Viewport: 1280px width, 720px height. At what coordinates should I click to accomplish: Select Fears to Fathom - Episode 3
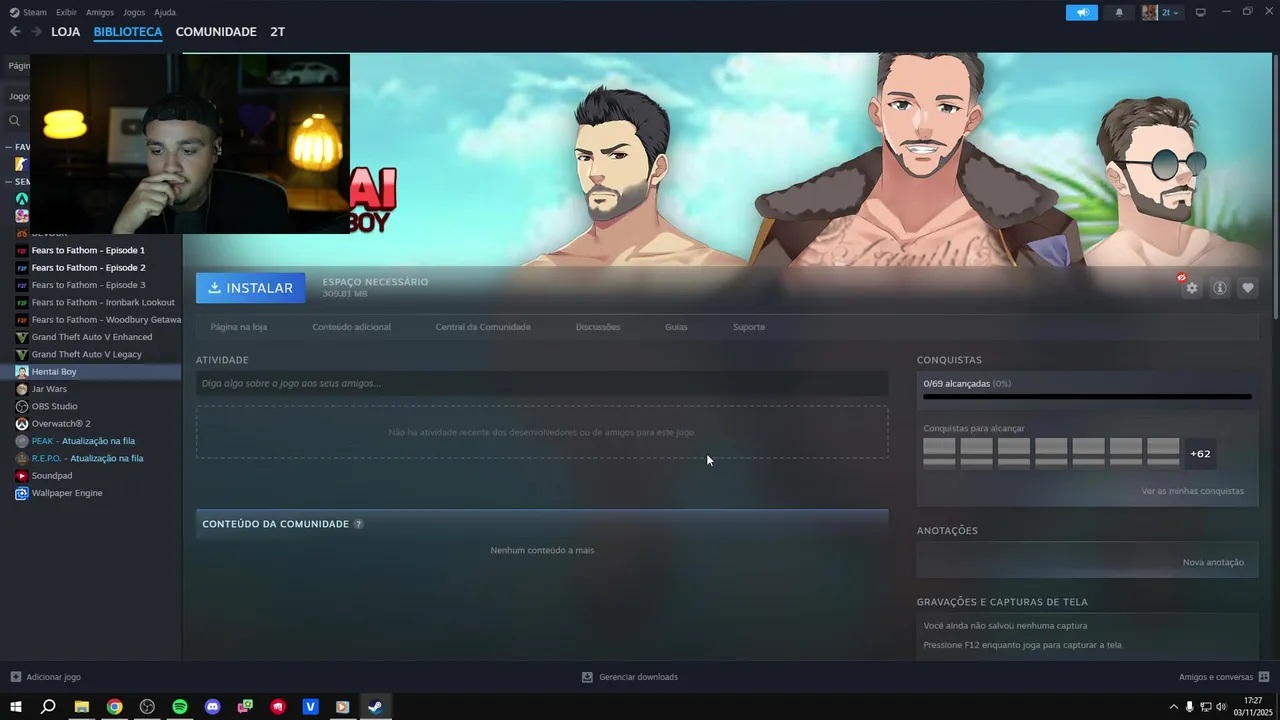(x=88, y=285)
